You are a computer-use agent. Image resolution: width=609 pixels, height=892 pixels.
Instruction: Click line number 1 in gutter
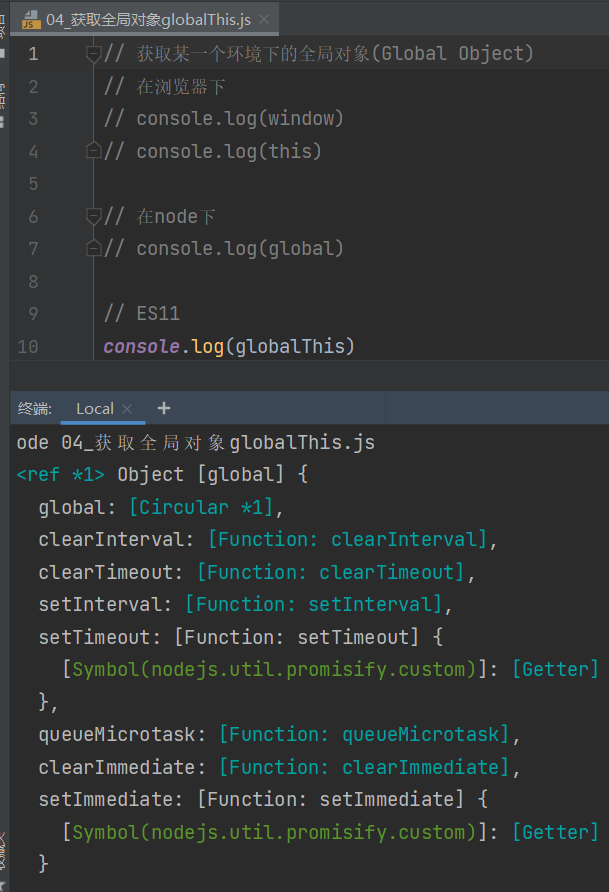(x=33, y=54)
